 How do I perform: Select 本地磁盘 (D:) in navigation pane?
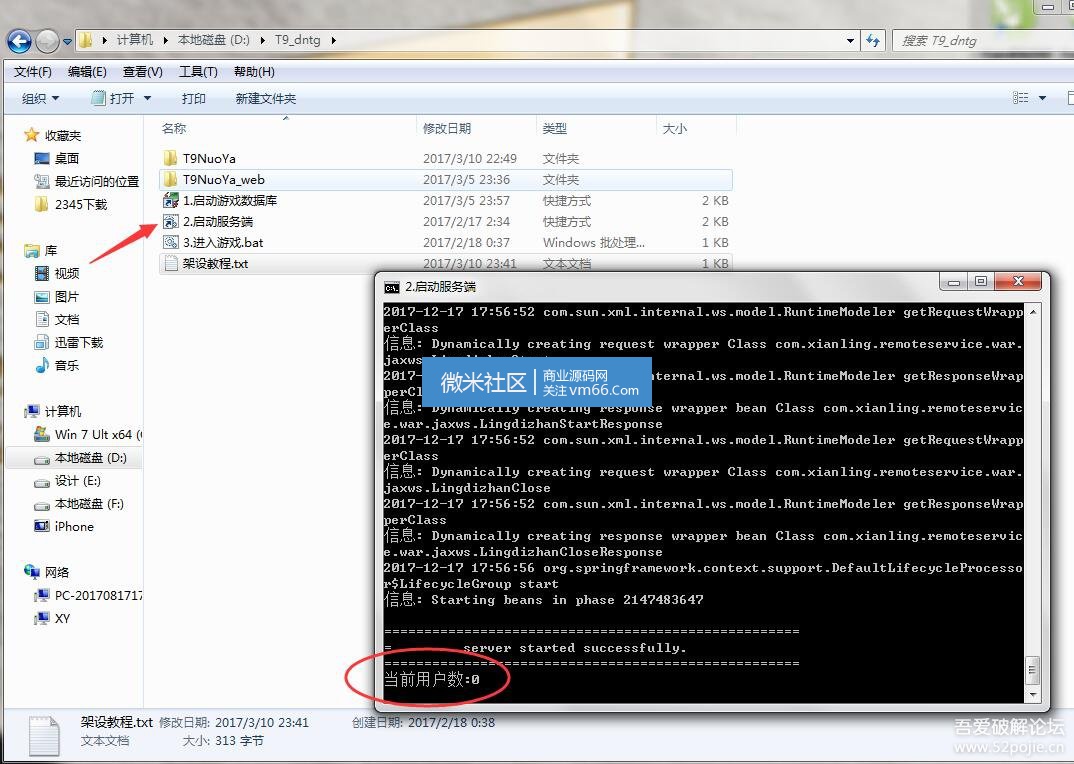[90, 458]
